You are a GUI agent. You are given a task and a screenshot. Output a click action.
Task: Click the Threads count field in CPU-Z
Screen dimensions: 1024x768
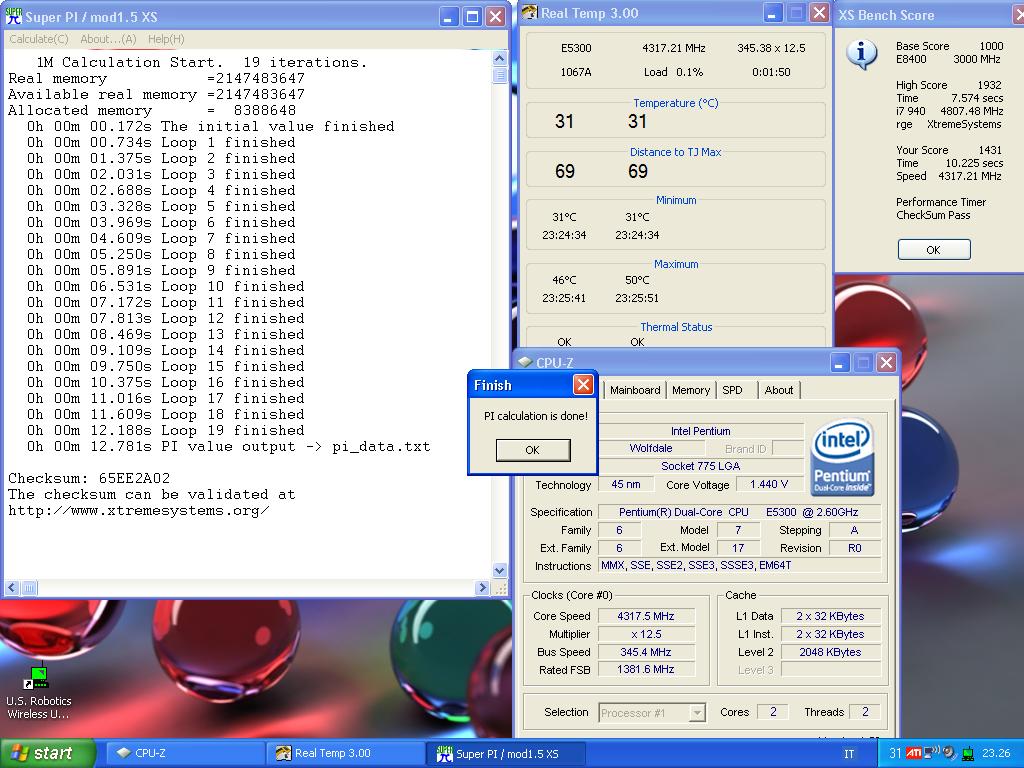click(865, 712)
